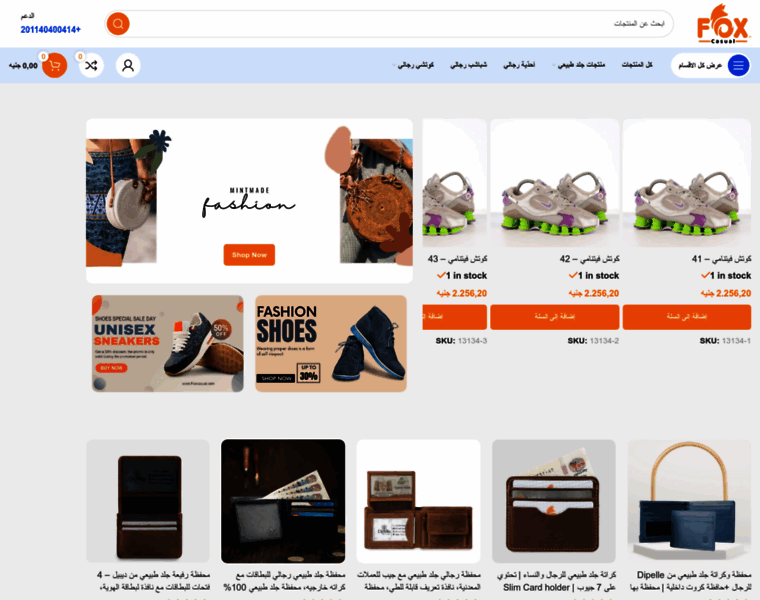Viewport: 760px width, 600px height.
Task: Add the size 42 sneaker to cart
Action: [554, 316]
